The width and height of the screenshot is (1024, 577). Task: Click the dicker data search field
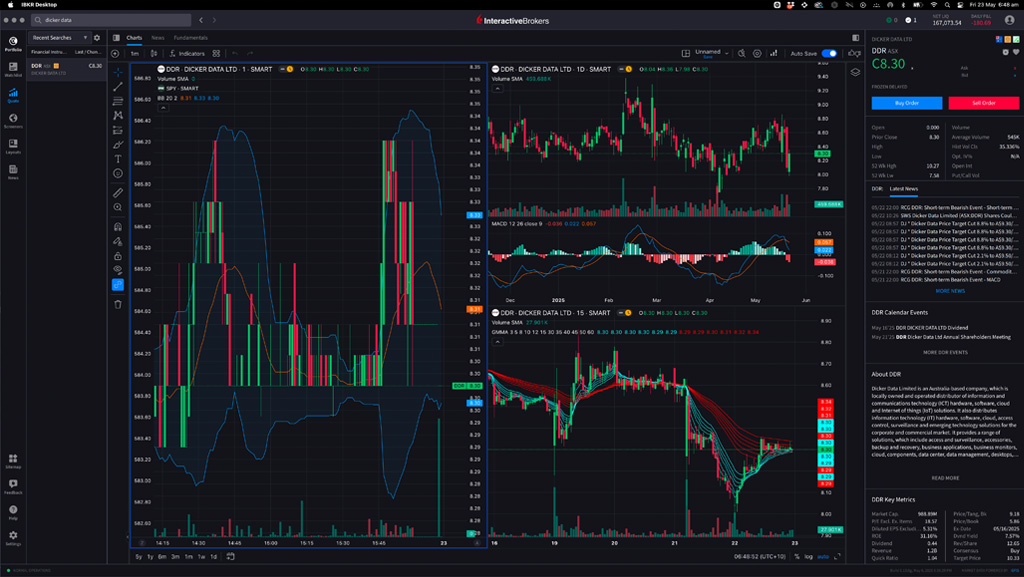pyautogui.click(x=110, y=20)
